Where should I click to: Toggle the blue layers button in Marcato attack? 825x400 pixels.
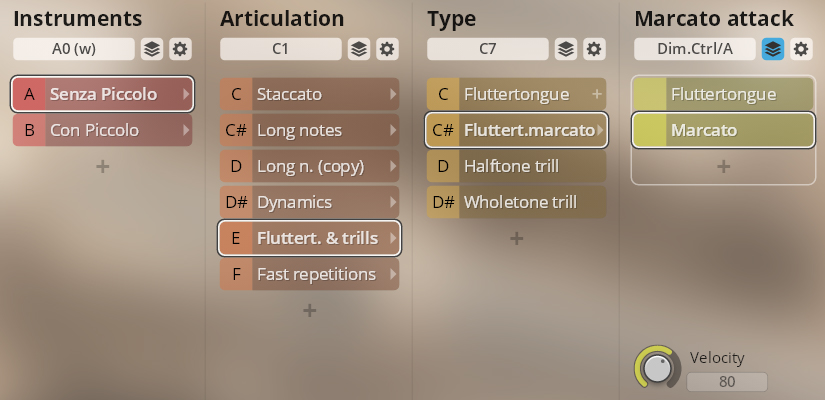click(772, 49)
